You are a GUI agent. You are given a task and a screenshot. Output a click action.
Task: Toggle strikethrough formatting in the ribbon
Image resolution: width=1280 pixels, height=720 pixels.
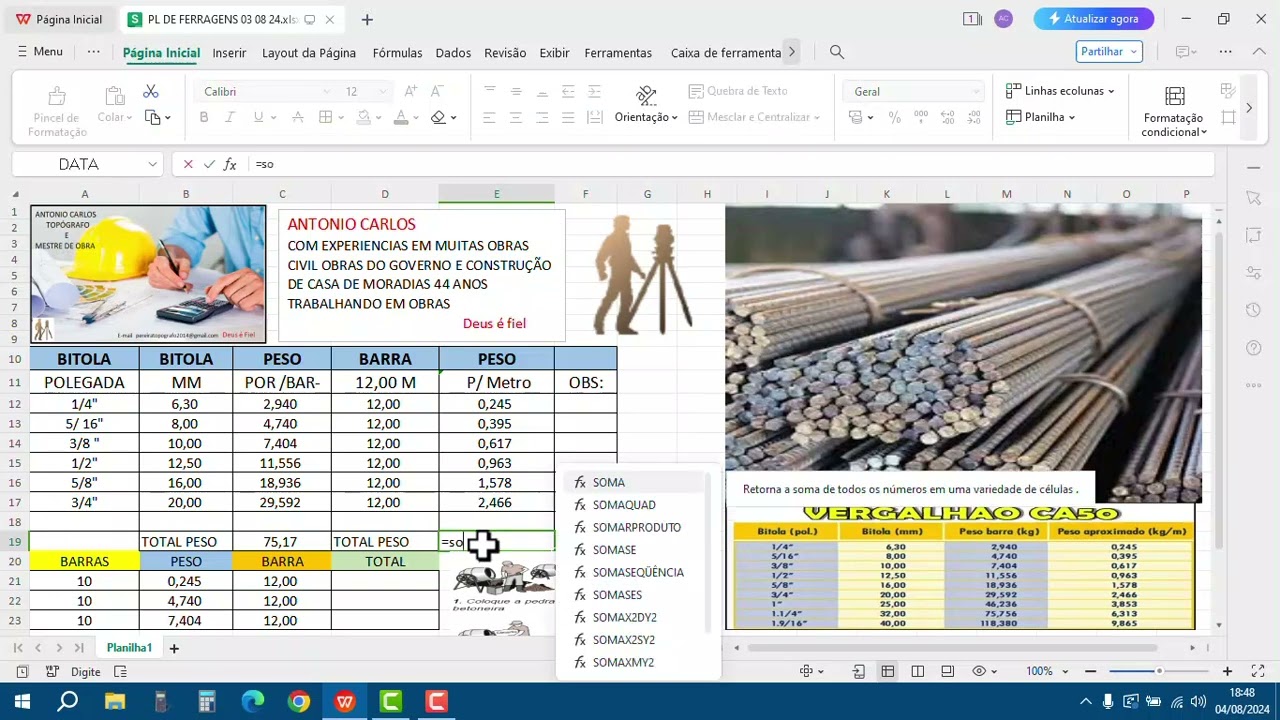(297, 117)
